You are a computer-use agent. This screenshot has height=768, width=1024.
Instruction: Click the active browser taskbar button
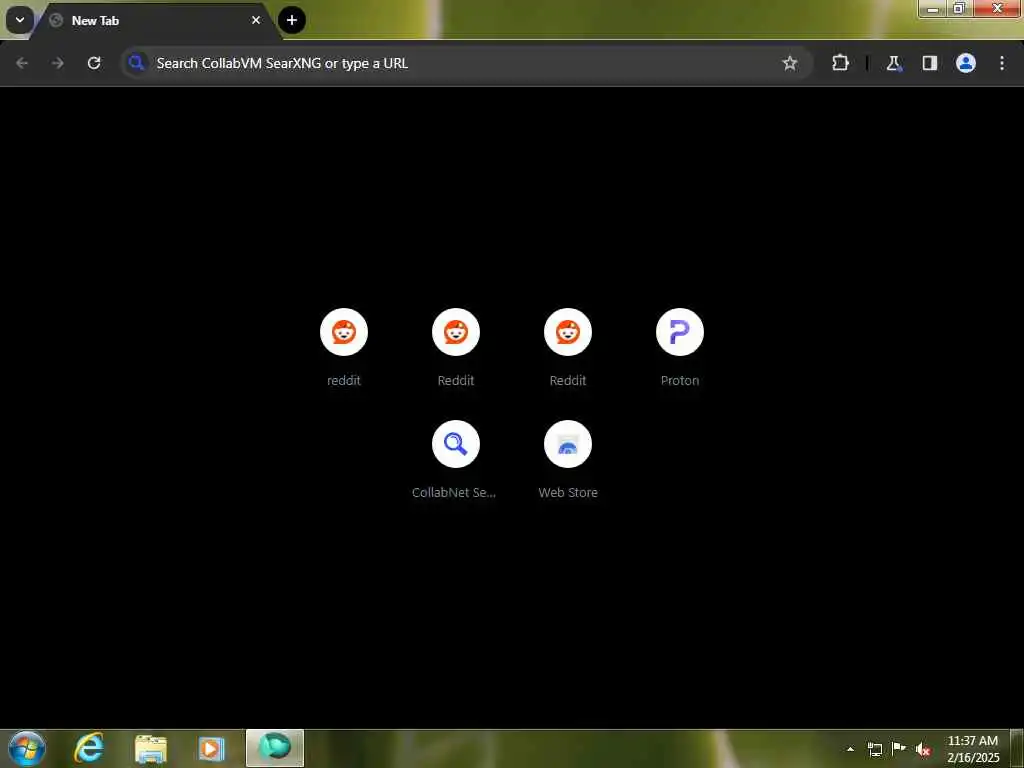coord(275,748)
